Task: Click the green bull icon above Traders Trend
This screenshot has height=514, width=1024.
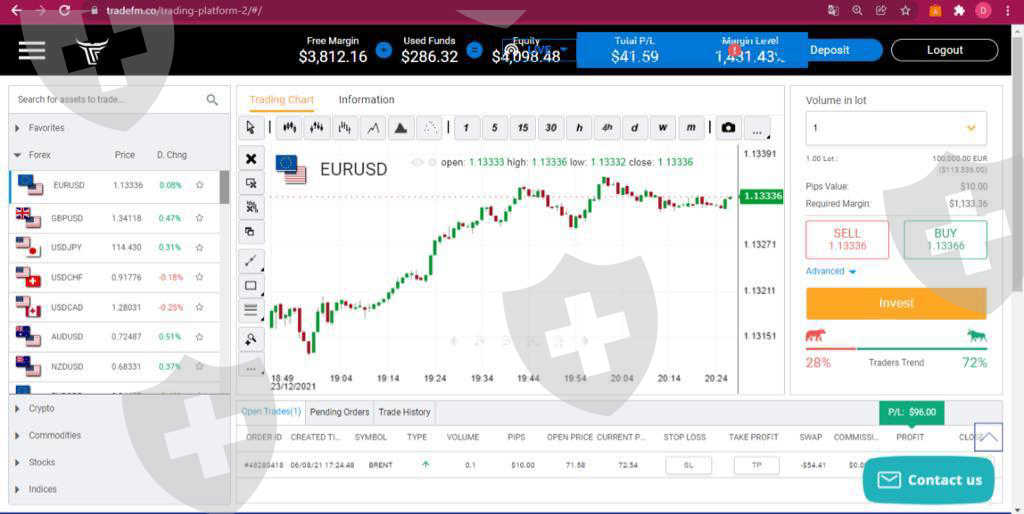Action: 976,336
